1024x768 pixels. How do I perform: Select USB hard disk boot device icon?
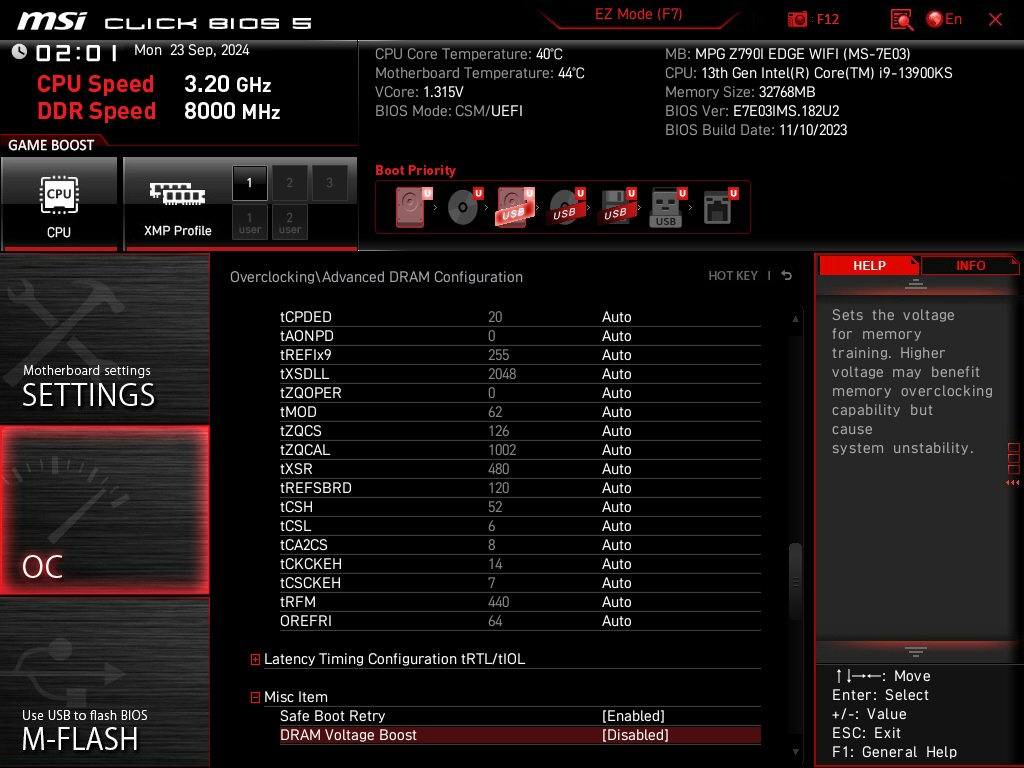tap(515, 206)
